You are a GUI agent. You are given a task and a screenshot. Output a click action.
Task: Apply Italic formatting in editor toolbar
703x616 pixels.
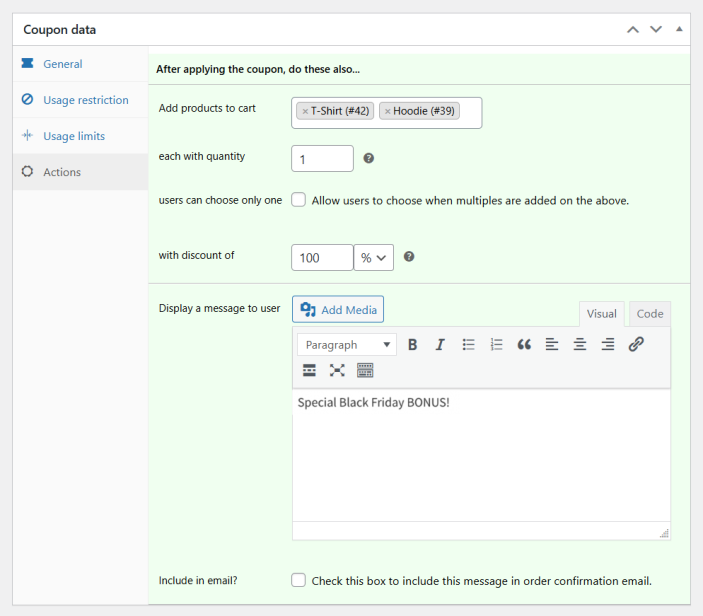(440, 345)
